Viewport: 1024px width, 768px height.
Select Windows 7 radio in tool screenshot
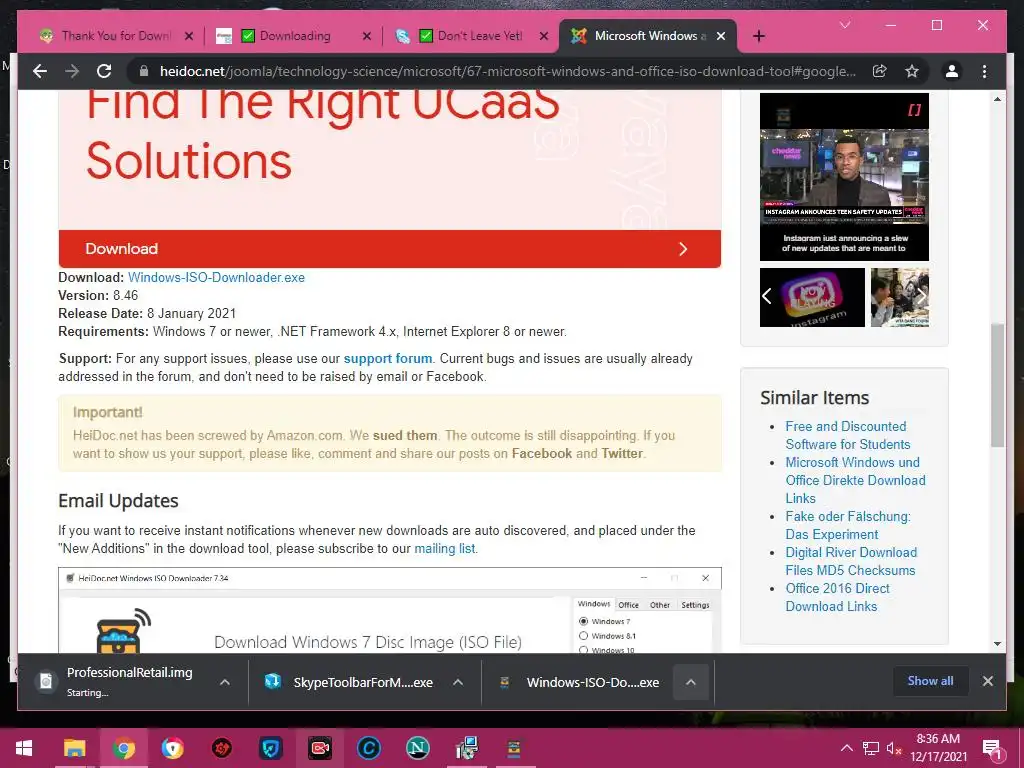[584, 621]
